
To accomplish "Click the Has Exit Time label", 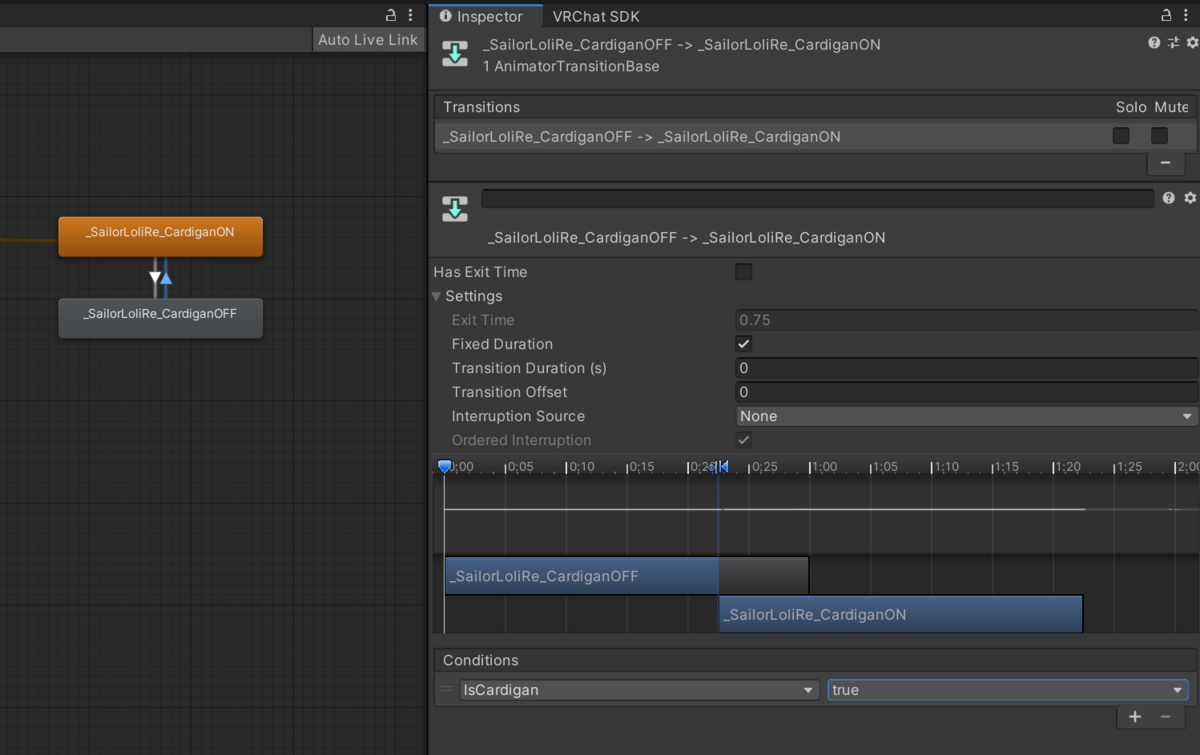I will coord(480,272).
